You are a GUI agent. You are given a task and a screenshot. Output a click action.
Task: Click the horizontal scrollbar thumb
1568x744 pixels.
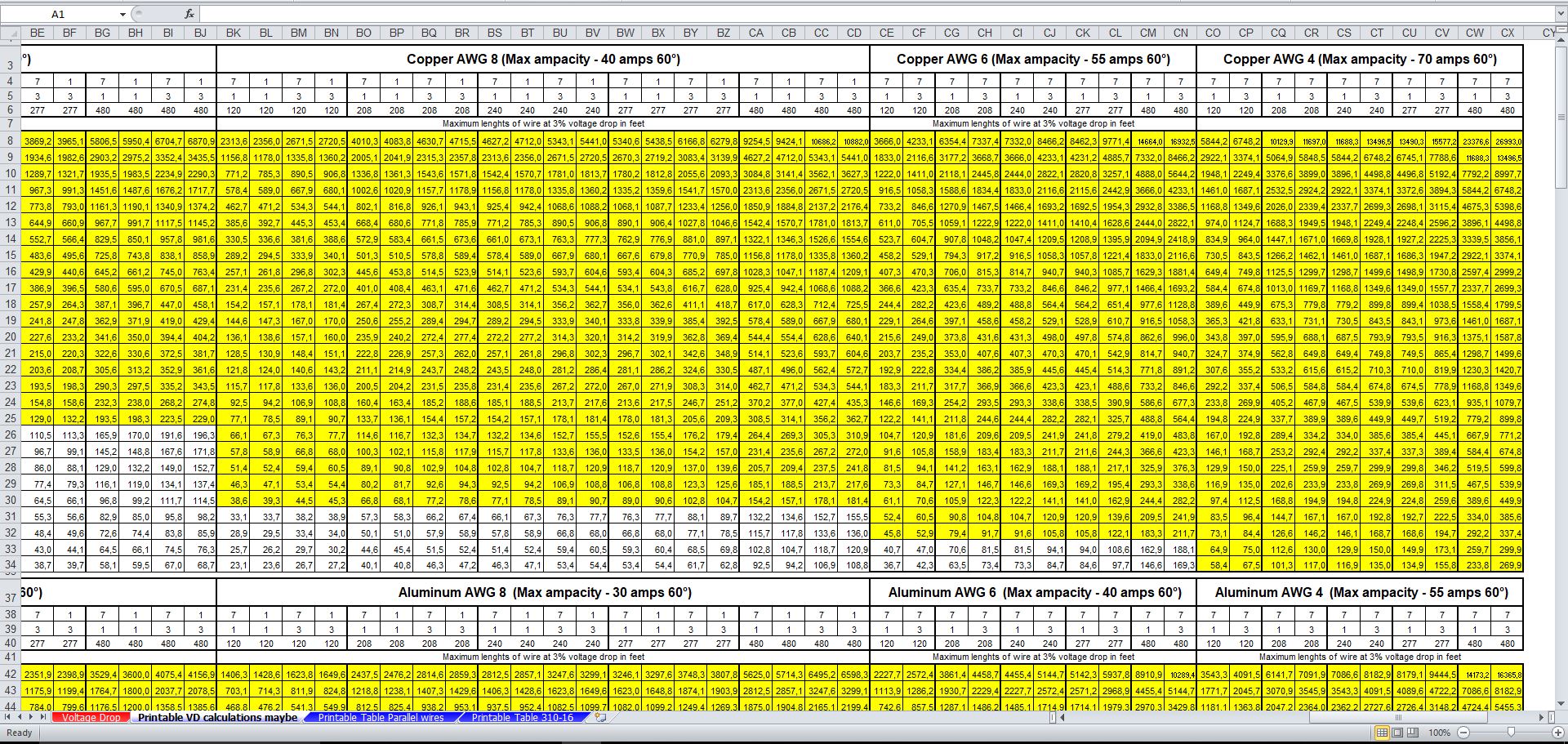point(1399,717)
